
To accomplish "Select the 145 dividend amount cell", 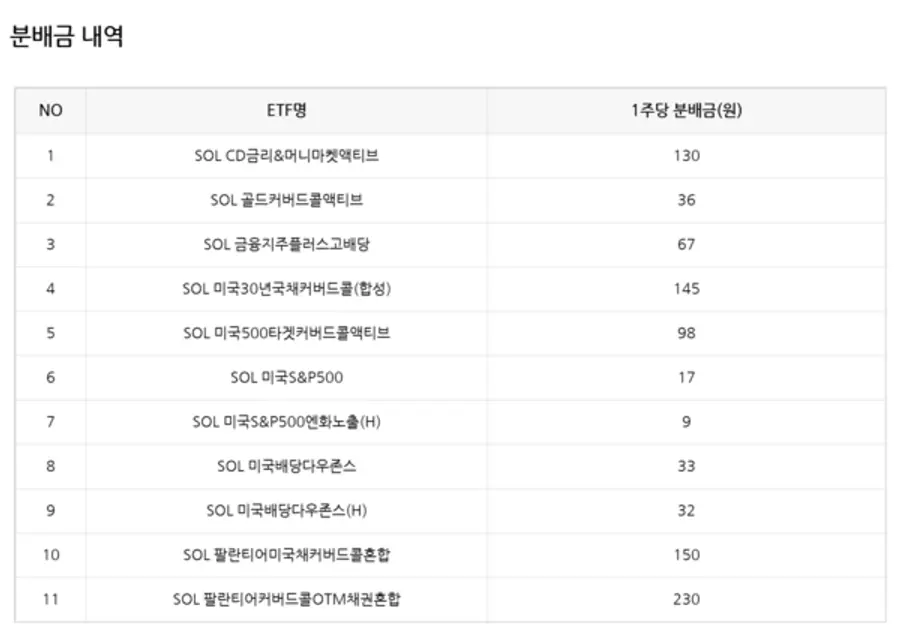I will [x=686, y=289].
